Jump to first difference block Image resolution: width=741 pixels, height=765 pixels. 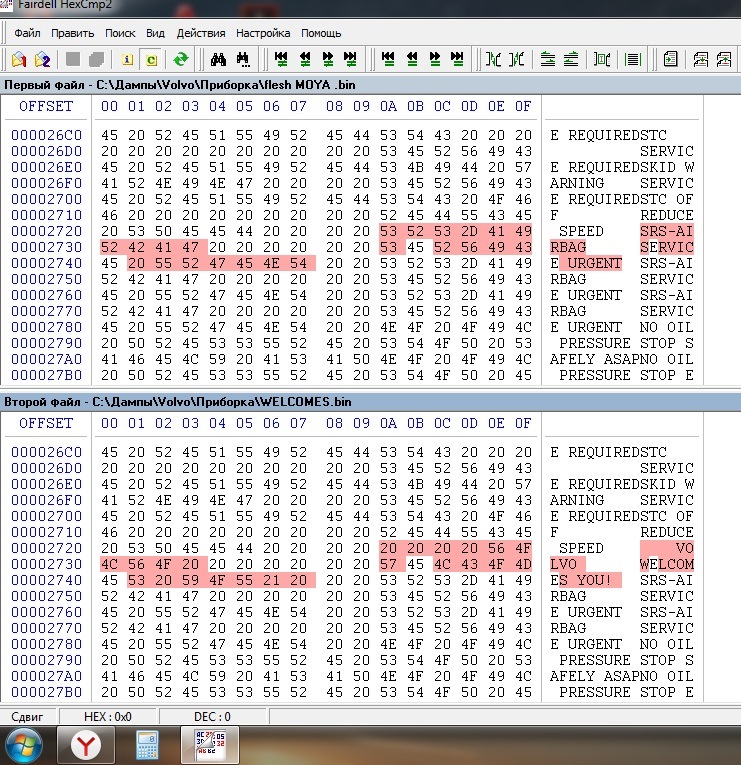tap(281, 60)
